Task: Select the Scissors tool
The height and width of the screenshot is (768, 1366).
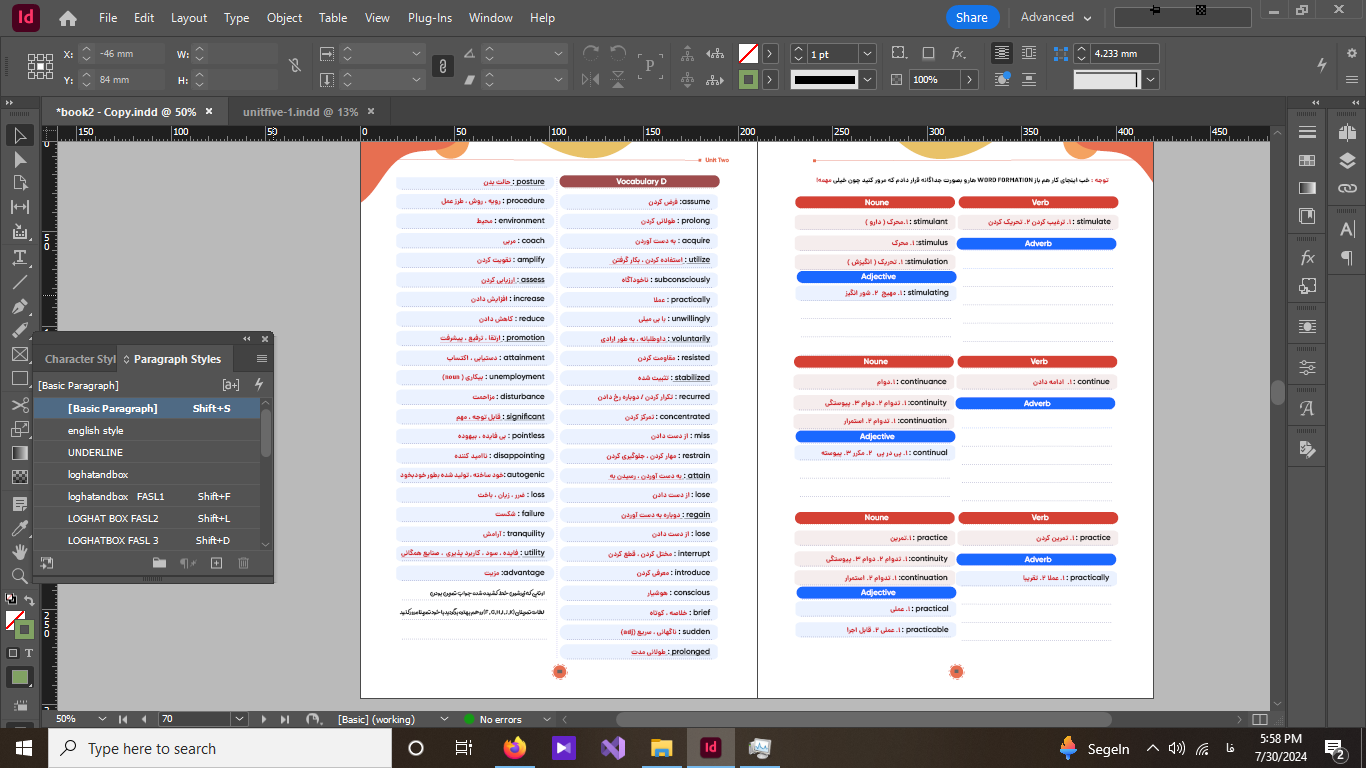Action: 20,405
